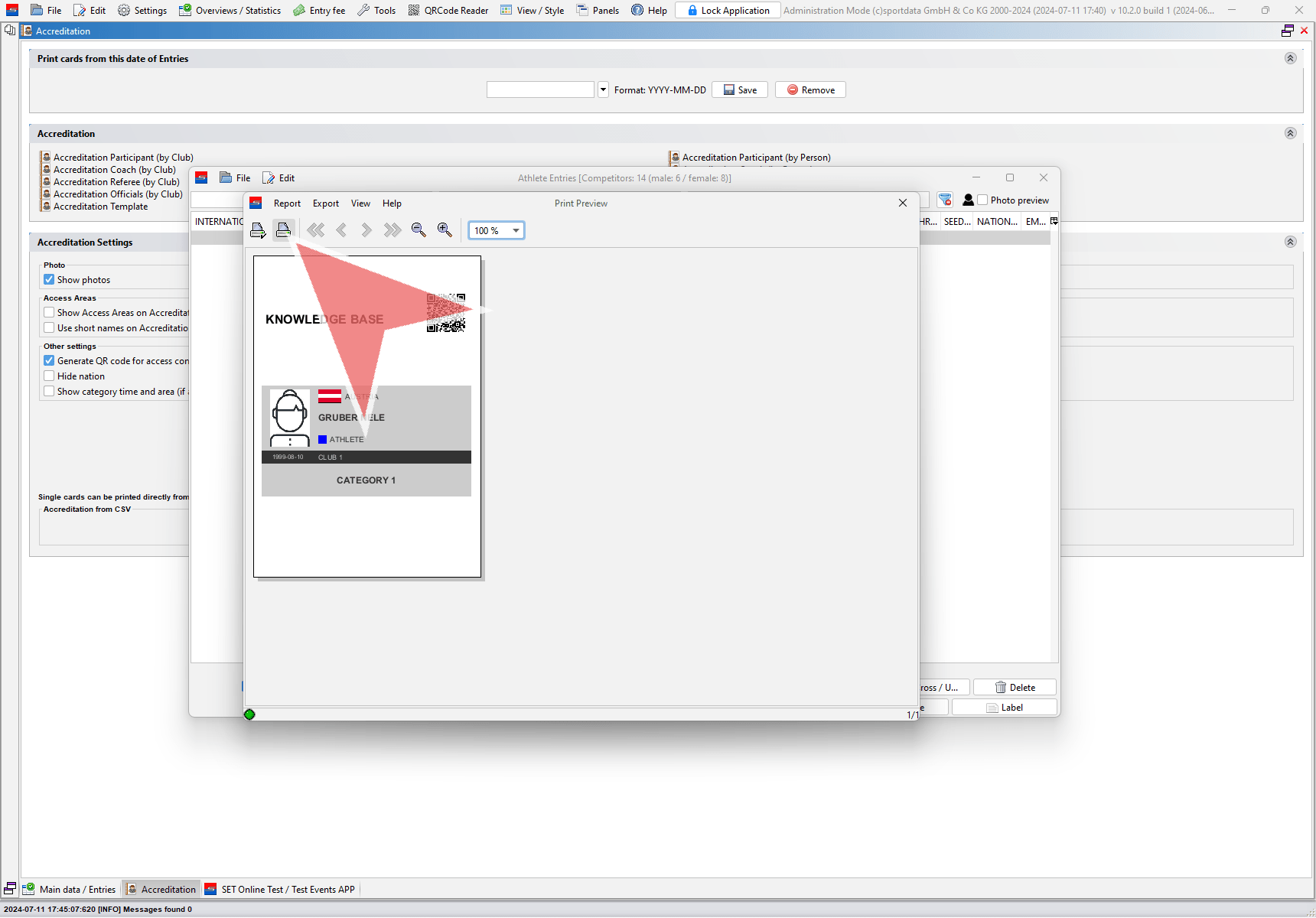Open the Report menu in Print Preview
The width and height of the screenshot is (1316, 918).
coord(287,203)
